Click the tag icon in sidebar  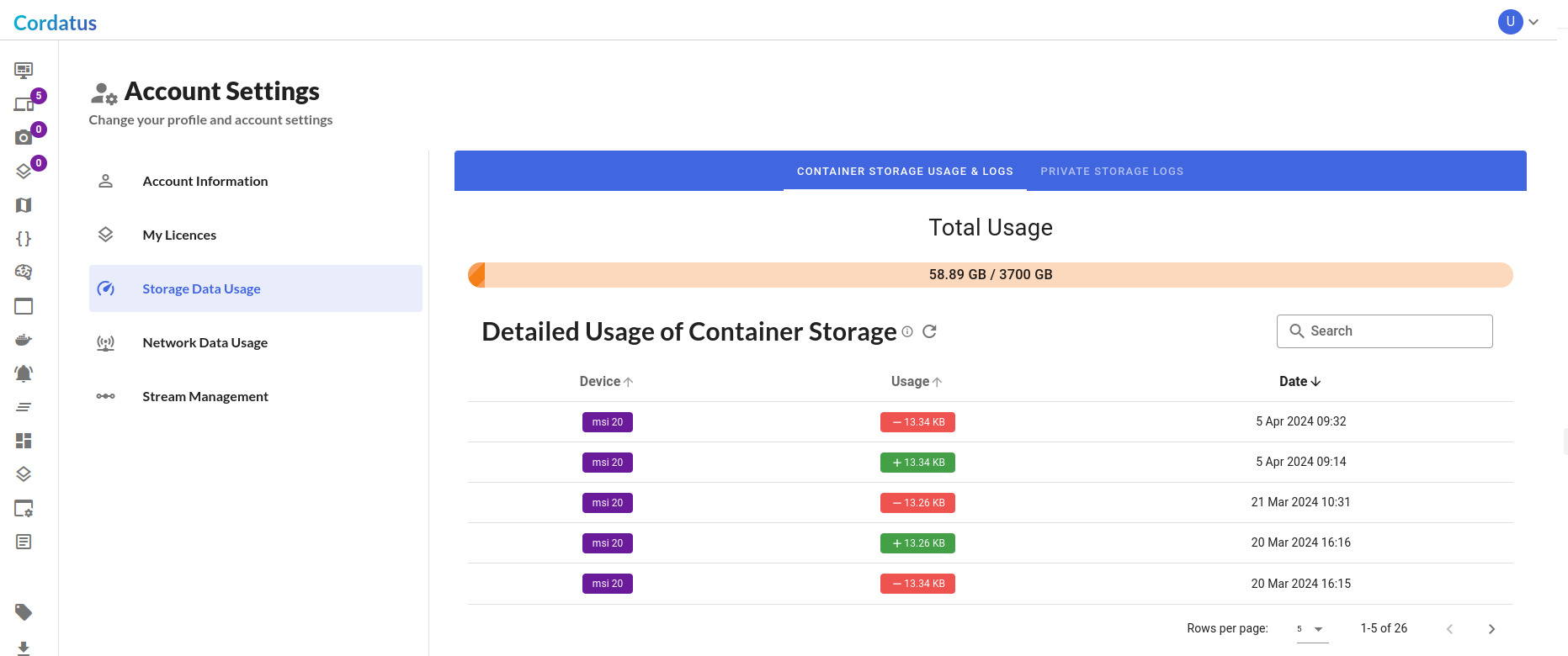coord(24,611)
